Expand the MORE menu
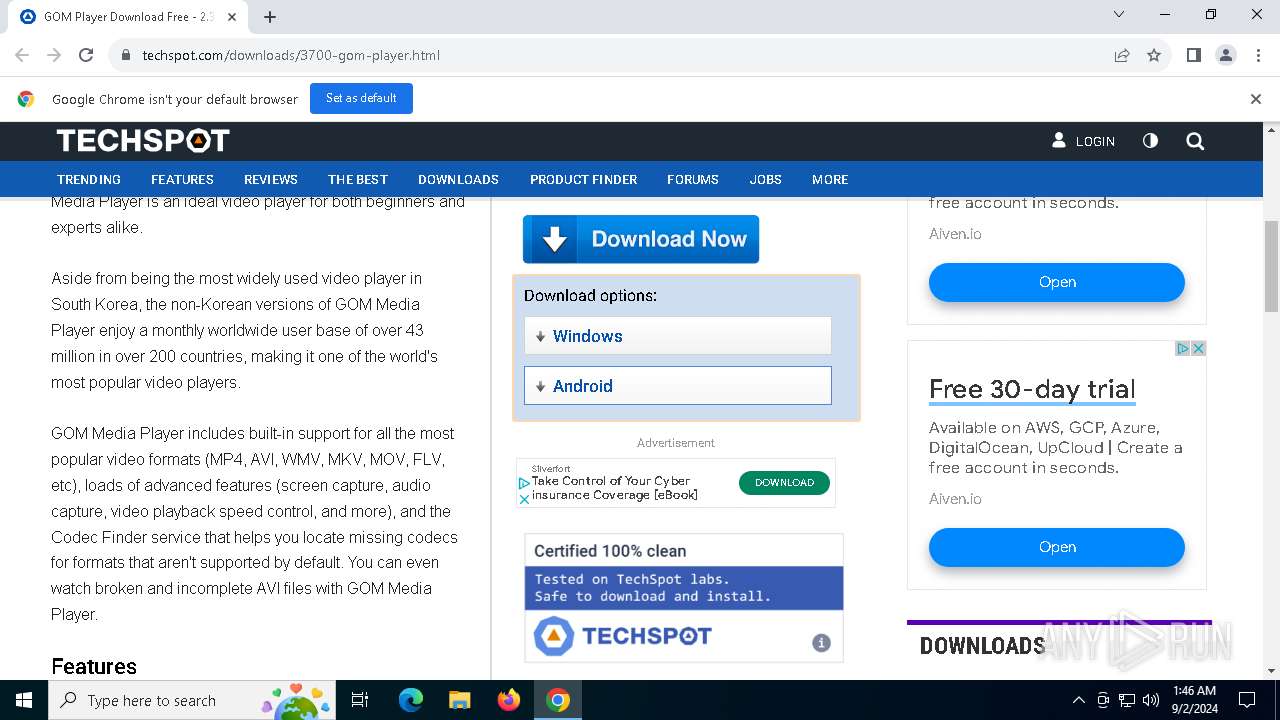This screenshot has width=1280, height=720. 830,180
